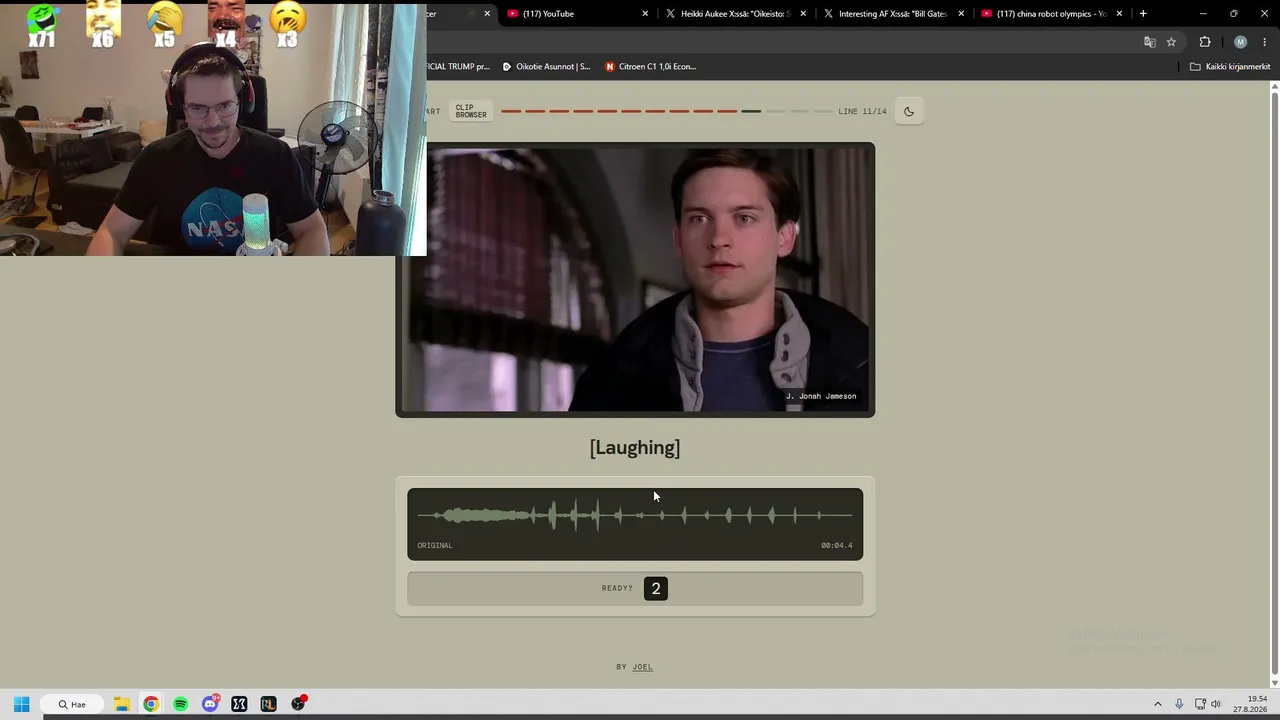This screenshot has height=720, width=1280.
Task: Expand the system tray hidden icons
Action: tap(1158, 704)
